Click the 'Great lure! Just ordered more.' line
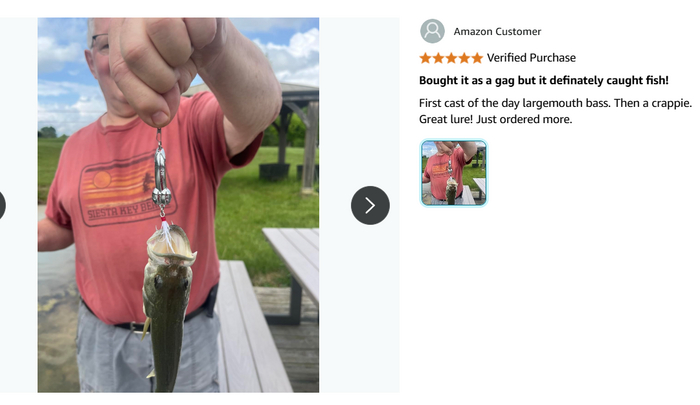Screen dimensions: 700x405 tap(496, 119)
